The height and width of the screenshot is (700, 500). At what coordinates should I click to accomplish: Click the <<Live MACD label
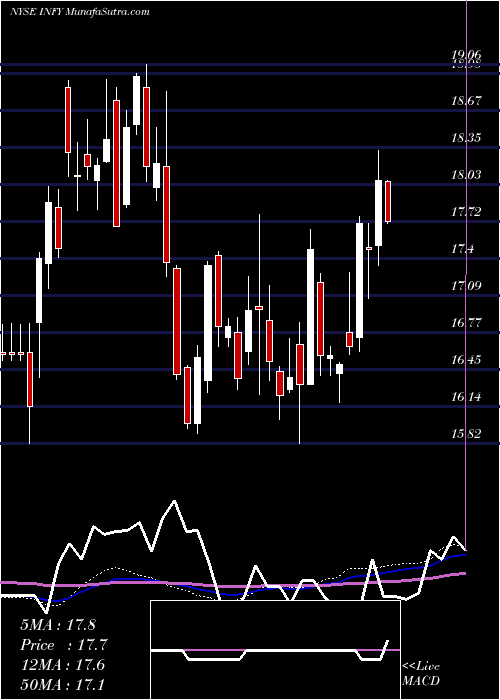pos(421,674)
